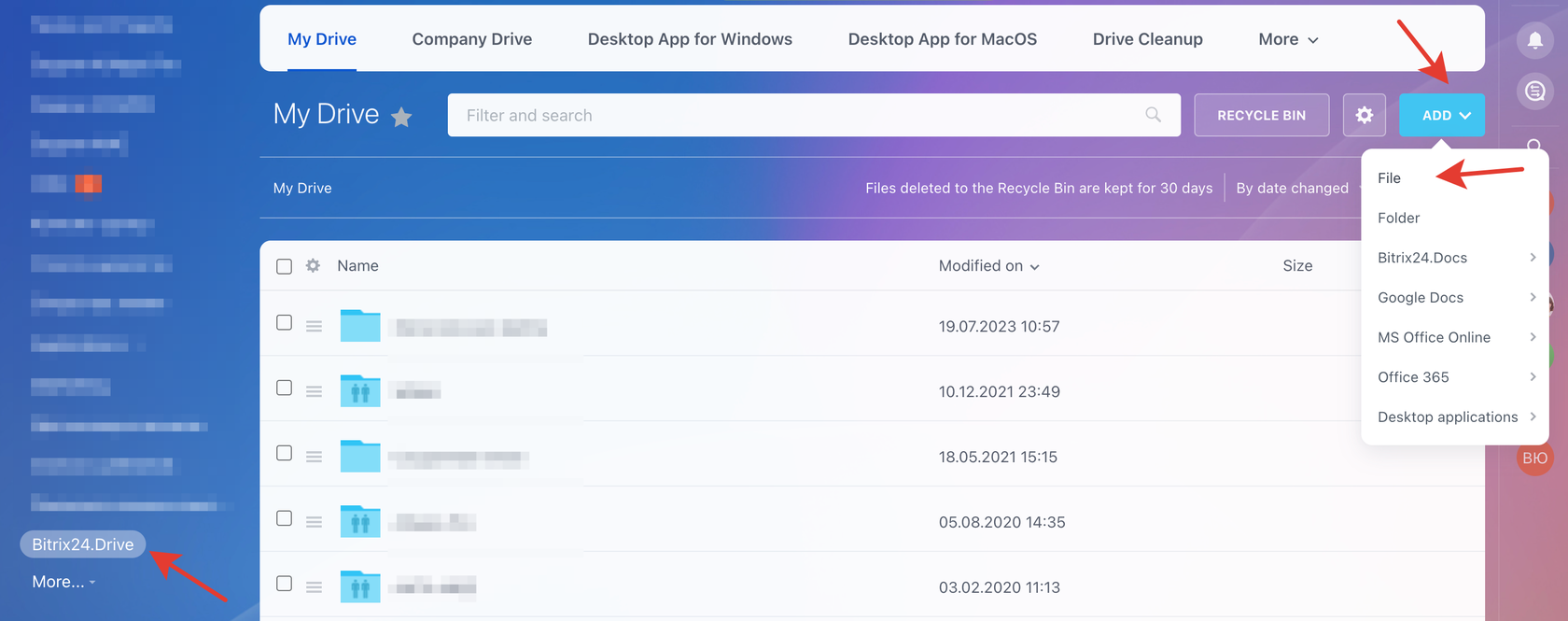1568x621 pixels.
Task: Open drive settings gear button
Action: pyautogui.click(x=1365, y=115)
